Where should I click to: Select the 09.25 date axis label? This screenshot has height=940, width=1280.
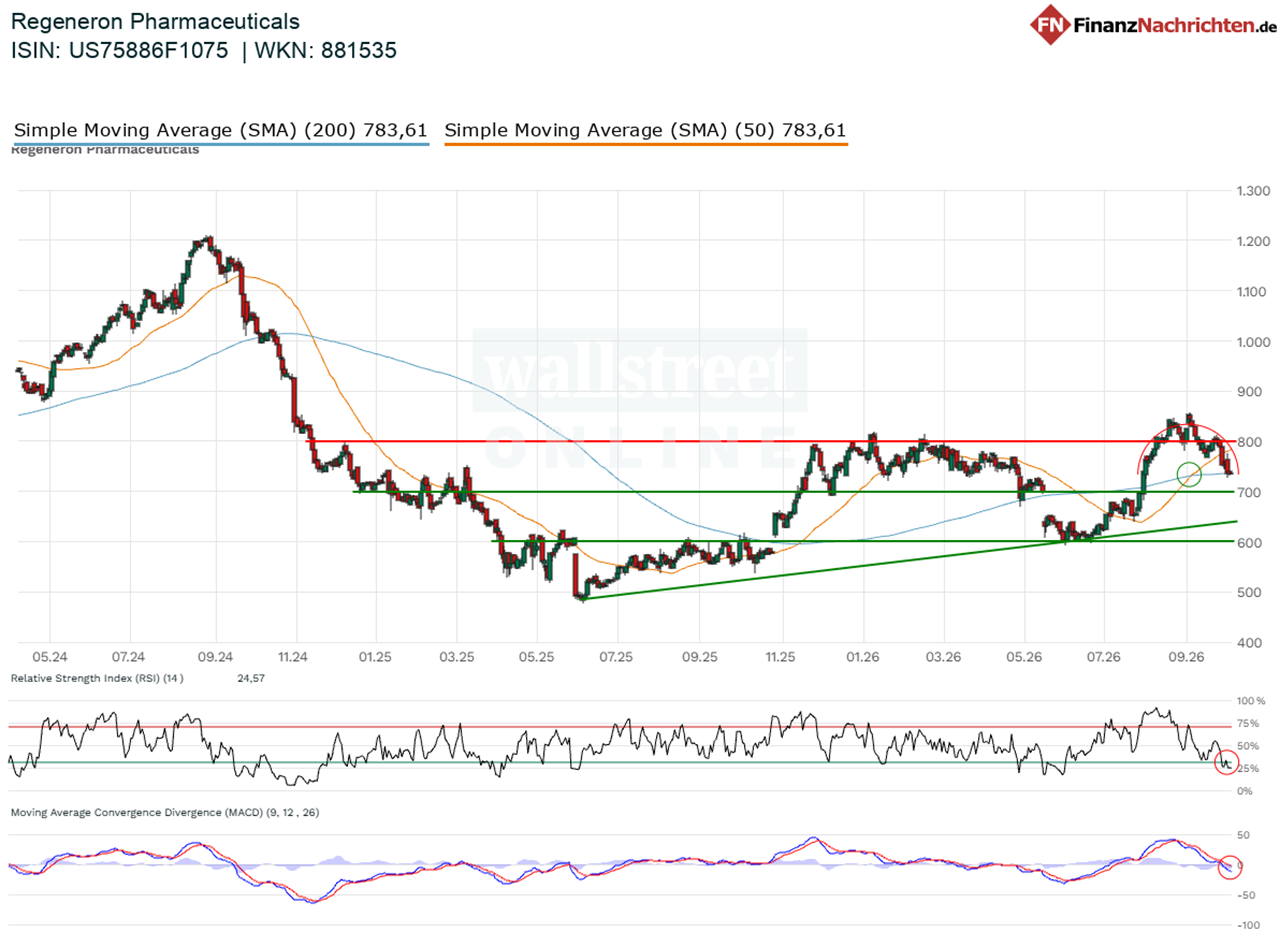point(700,656)
